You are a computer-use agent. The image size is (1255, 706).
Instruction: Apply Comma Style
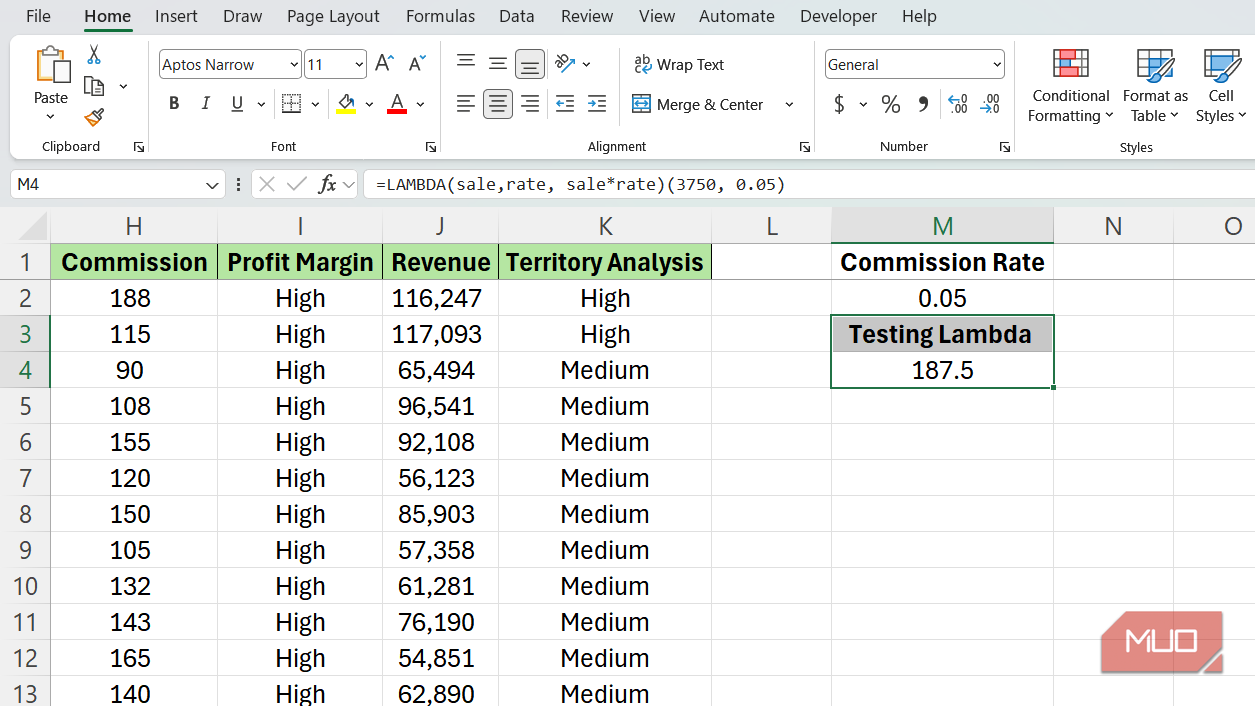pos(923,104)
